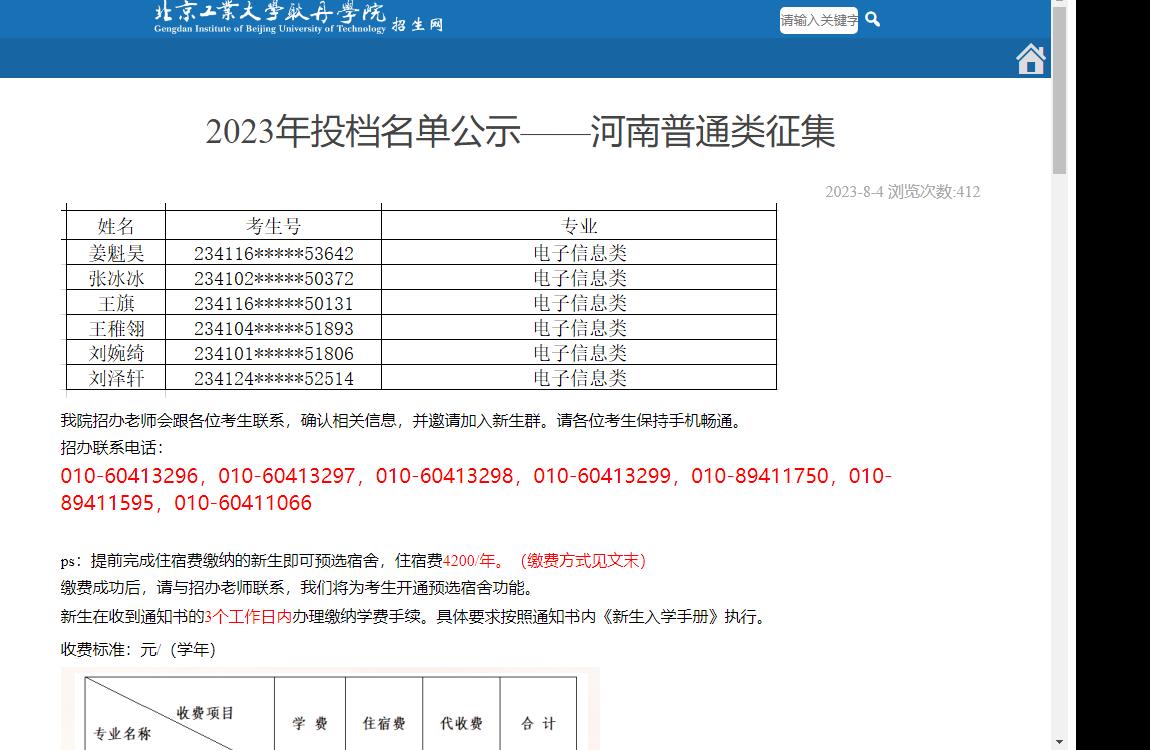1150x750 pixels.
Task: Click exam number 234116*****53642
Action: pos(274,254)
